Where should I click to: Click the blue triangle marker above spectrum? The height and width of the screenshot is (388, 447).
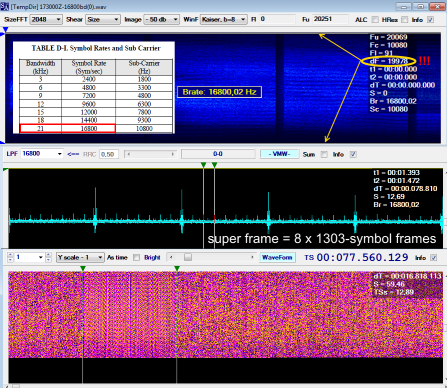tap(5, 30)
